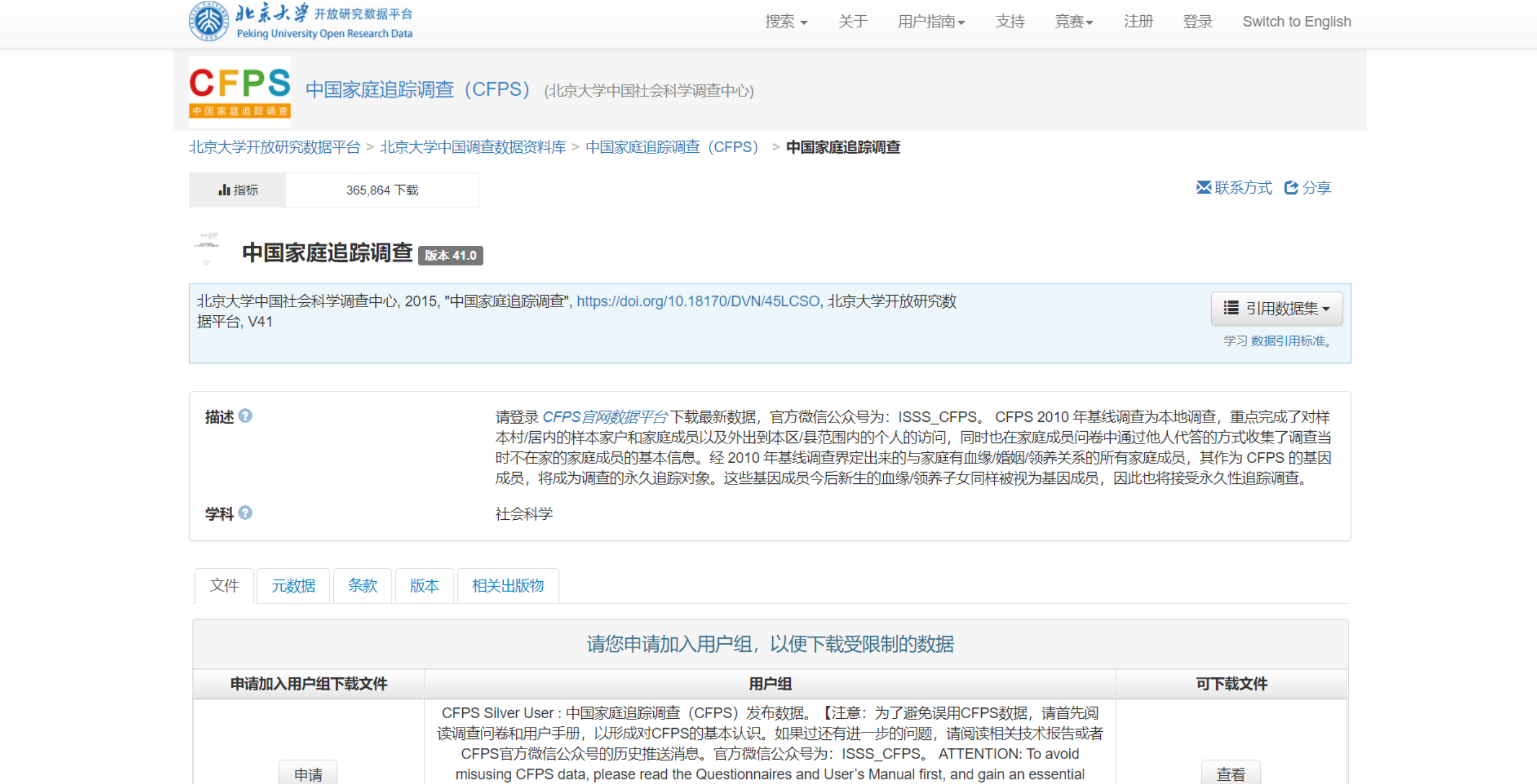Image resolution: width=1537 pixels, height=784 pixels.
Task: Open the 引用数据集 cite dropdown button
Action: pos(1276,308)
